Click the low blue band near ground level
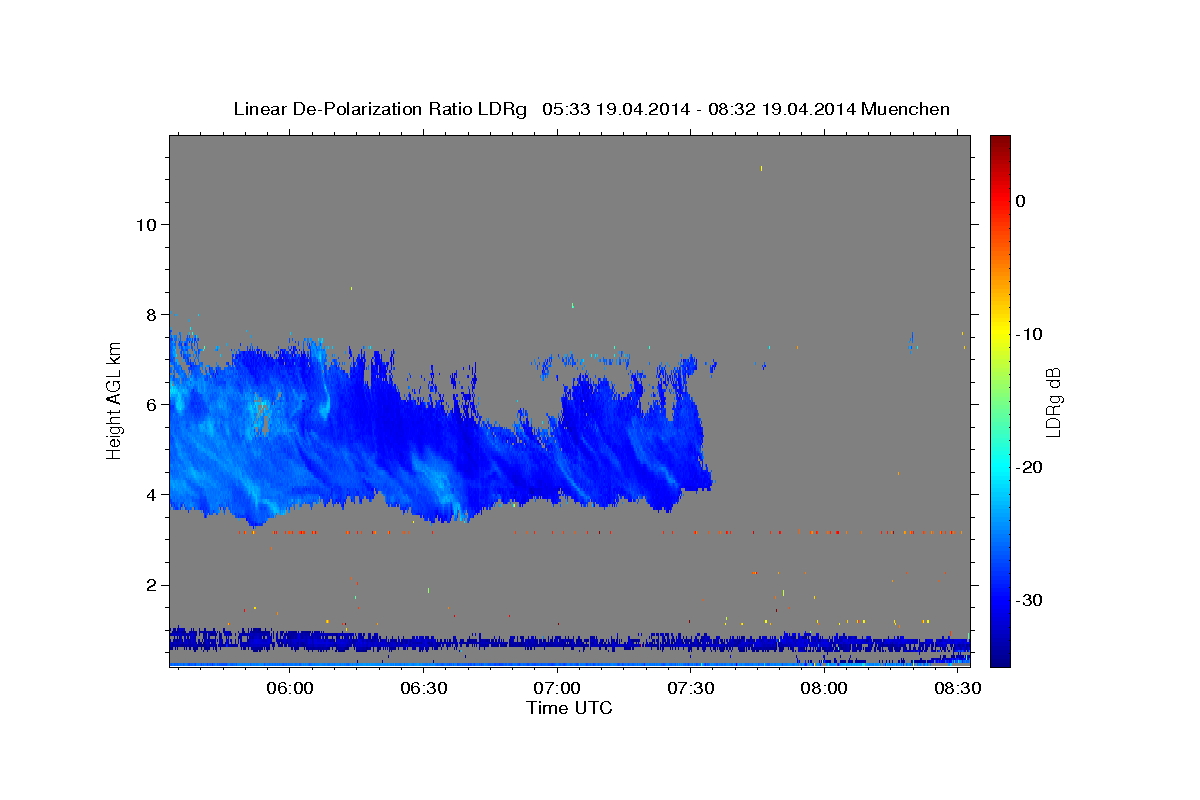The image size is (1200, 800). click(570, 641)
